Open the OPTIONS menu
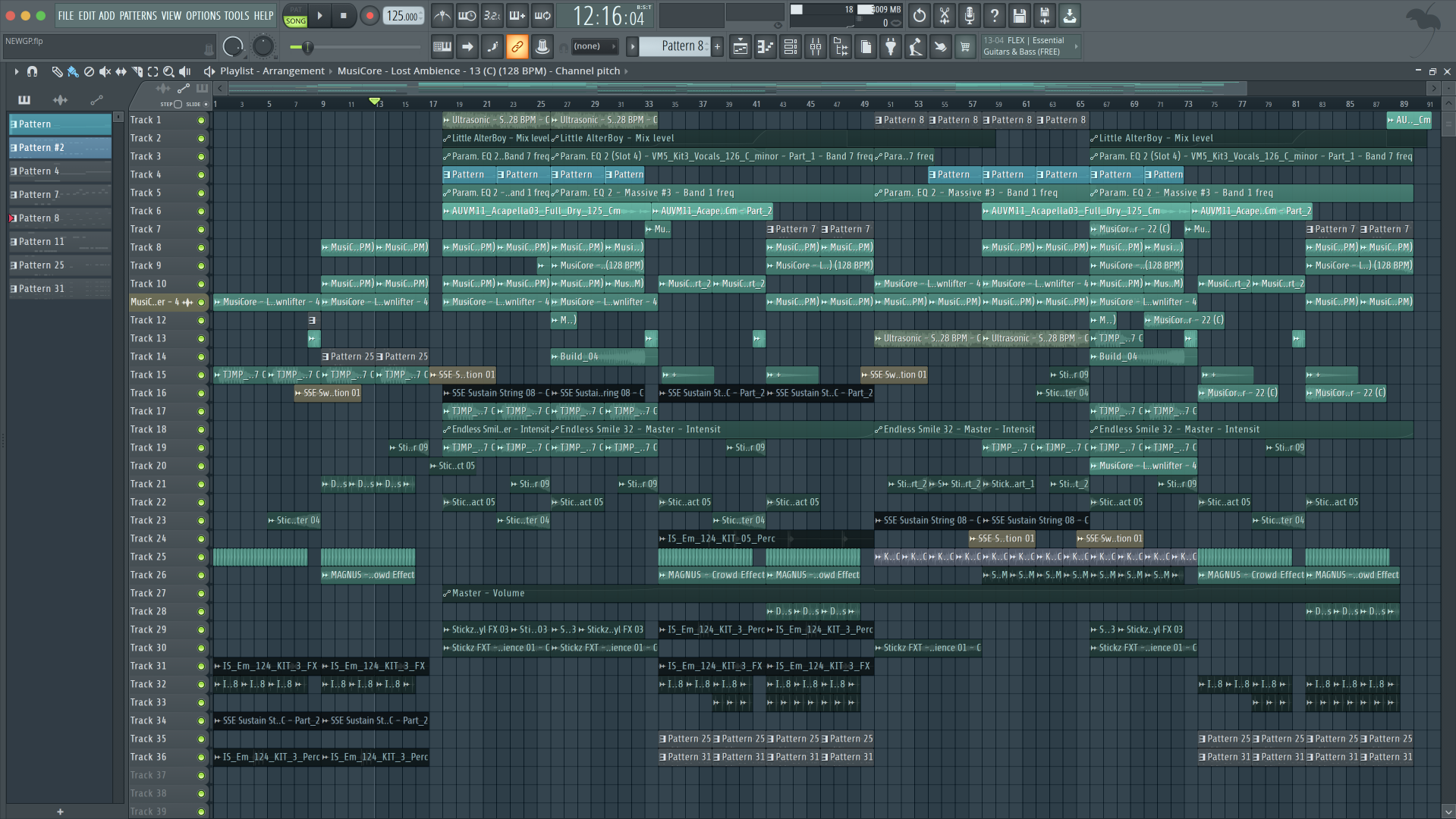The height and width of the screenshot is (819, 1456). 203,16
